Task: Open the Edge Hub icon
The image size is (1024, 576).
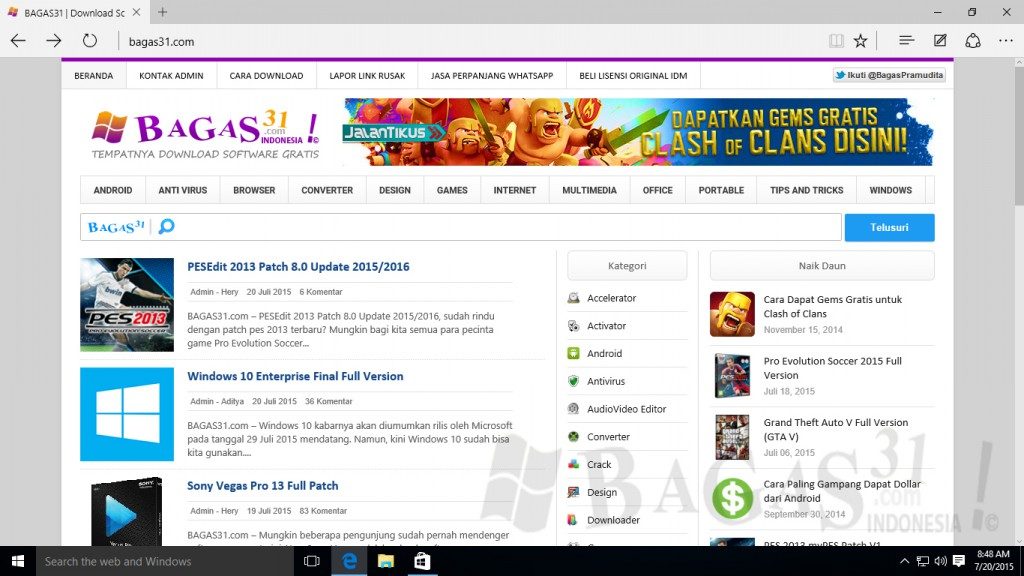Action: tap(906, 41)
